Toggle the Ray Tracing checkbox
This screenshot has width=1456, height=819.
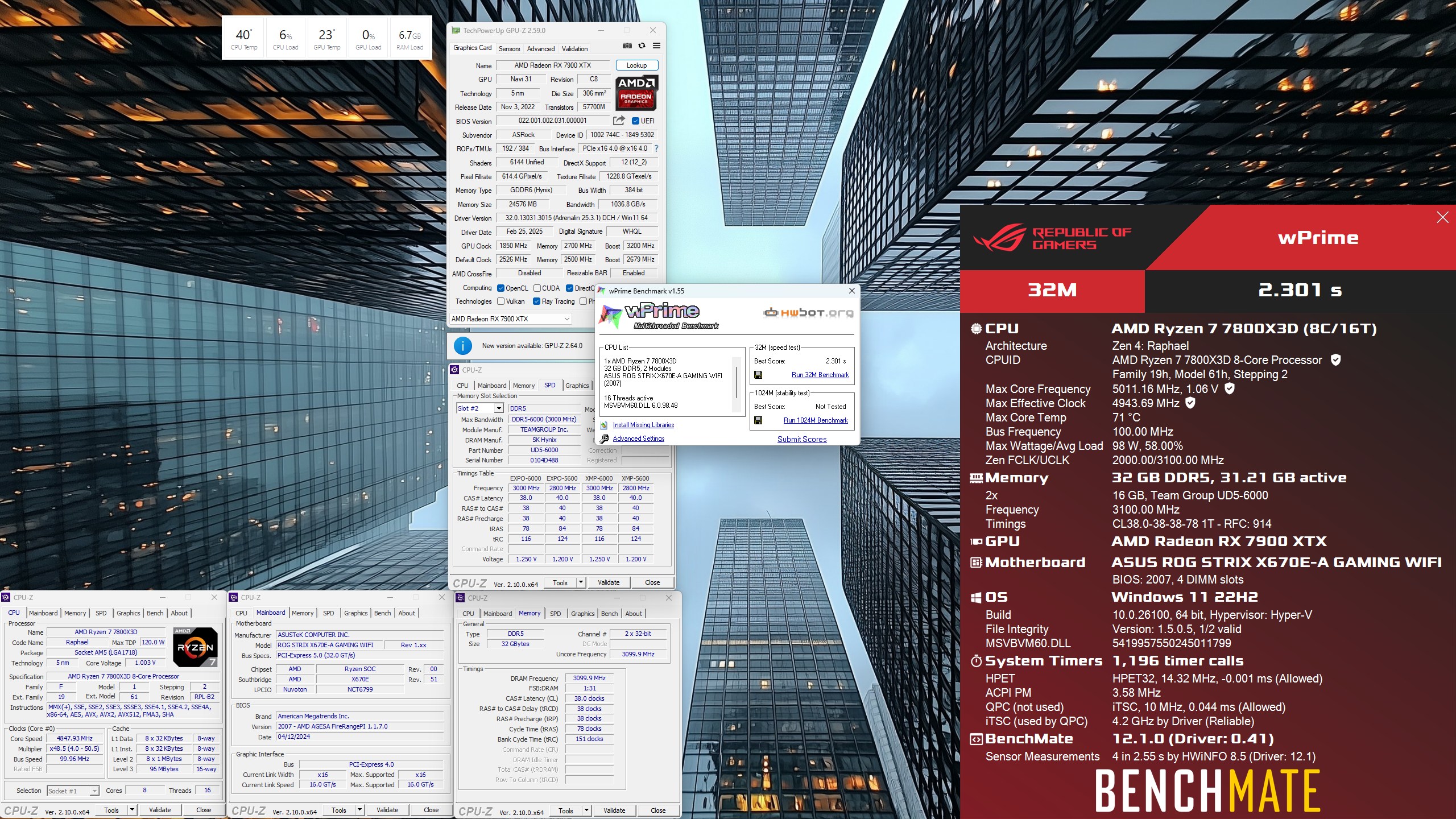pyautogui.click(x=536, y=301)
